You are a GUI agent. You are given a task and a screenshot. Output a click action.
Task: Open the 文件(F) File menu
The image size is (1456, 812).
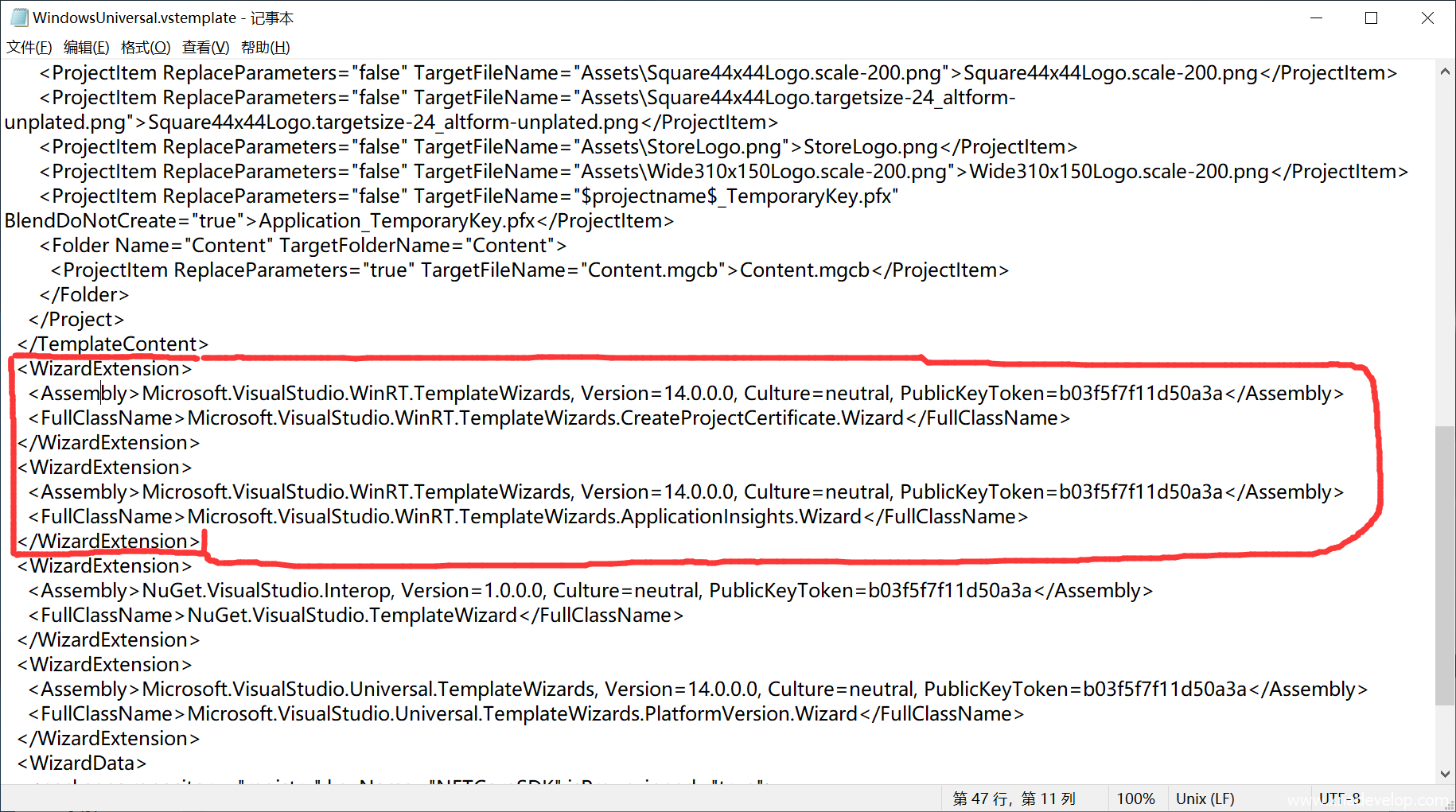[x=29, y=48]
